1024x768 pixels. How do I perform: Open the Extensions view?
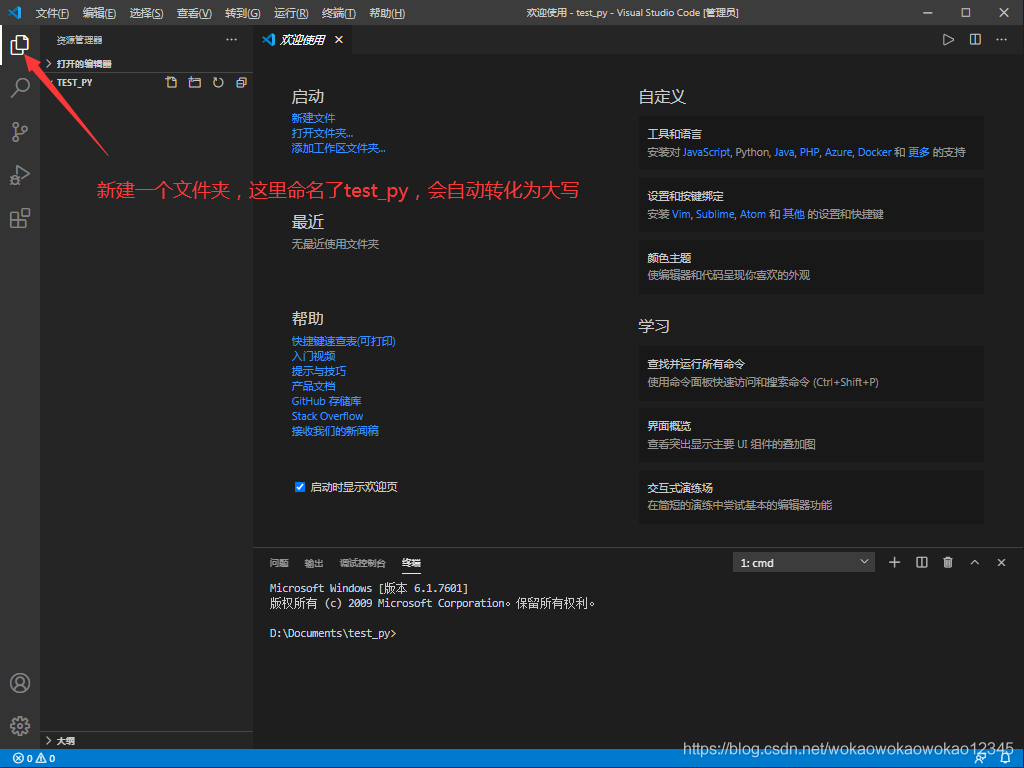[x=20, y=218]
